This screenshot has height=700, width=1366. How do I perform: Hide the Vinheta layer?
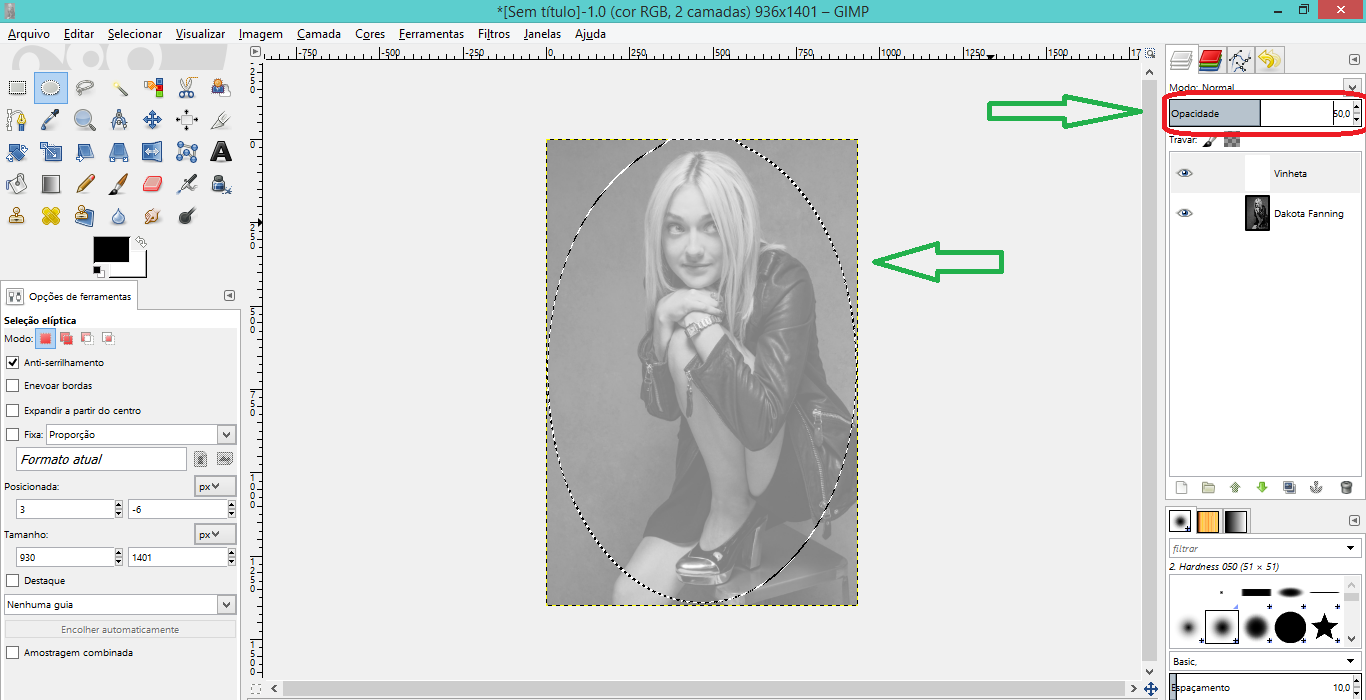(x=1185, y=173)
